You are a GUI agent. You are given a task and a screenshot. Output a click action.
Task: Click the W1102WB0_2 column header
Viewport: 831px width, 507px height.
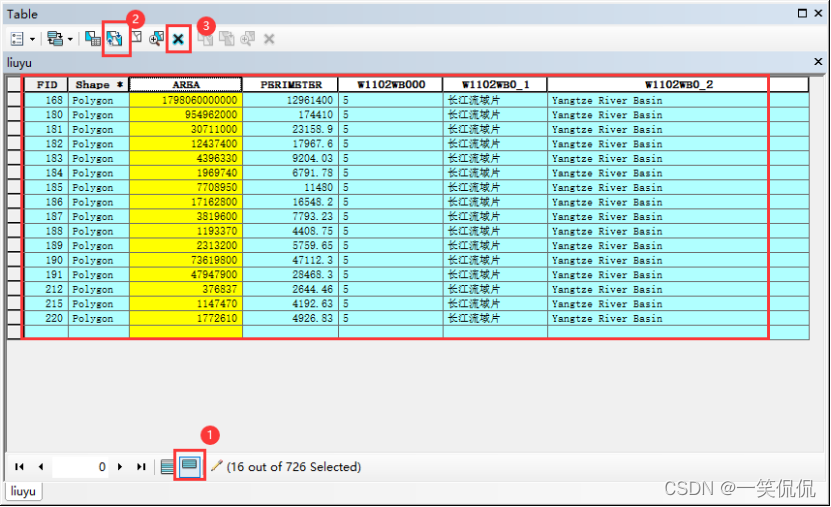pos(678,85)
